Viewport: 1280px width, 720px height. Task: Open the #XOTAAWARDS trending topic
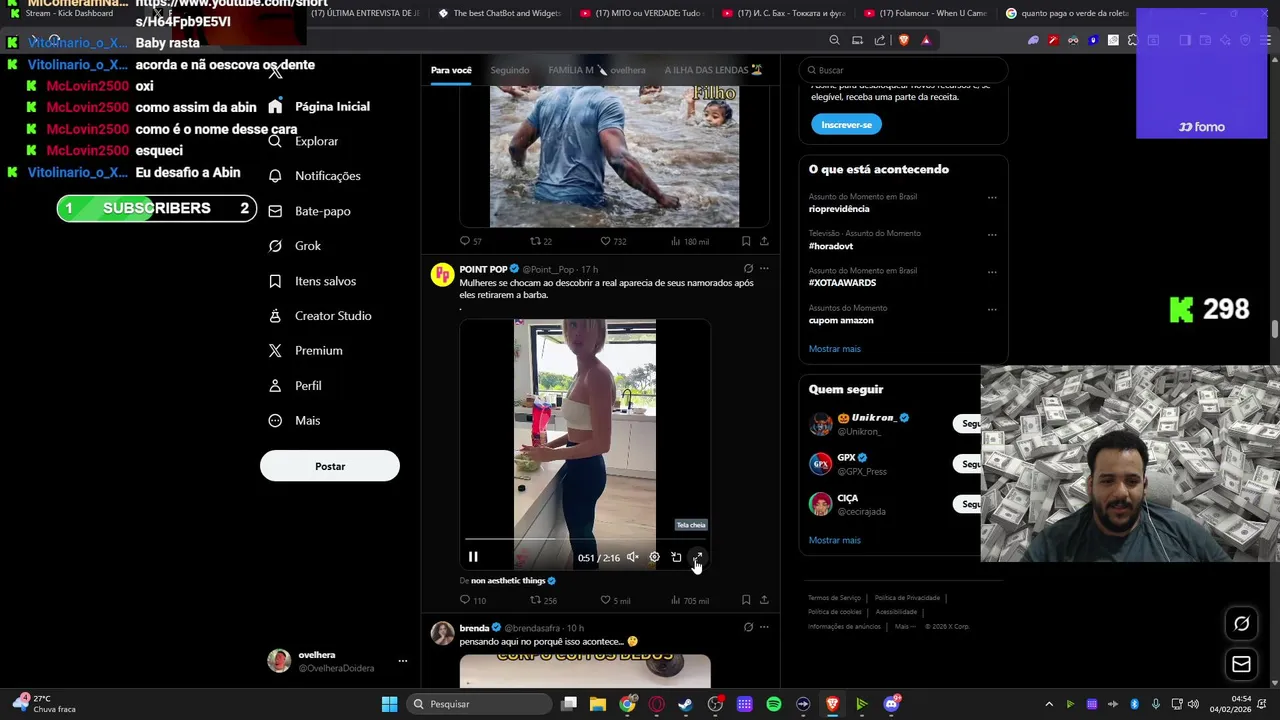842,283
